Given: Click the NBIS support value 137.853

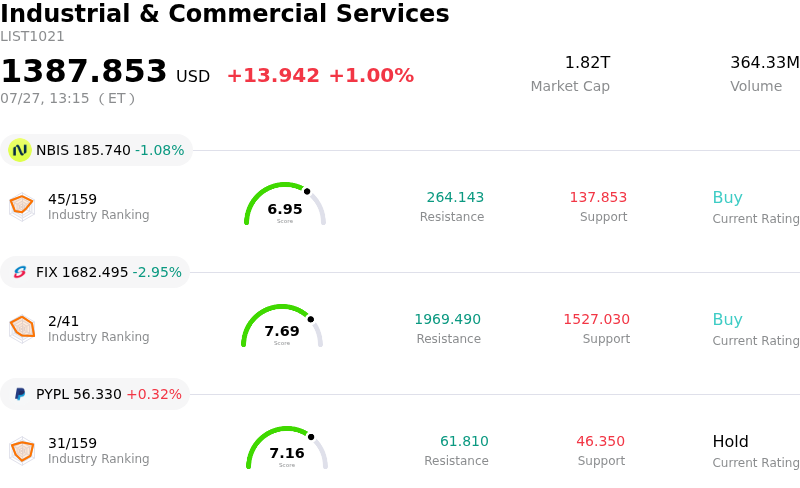Looking at the screenshot, I should [598, 197].
